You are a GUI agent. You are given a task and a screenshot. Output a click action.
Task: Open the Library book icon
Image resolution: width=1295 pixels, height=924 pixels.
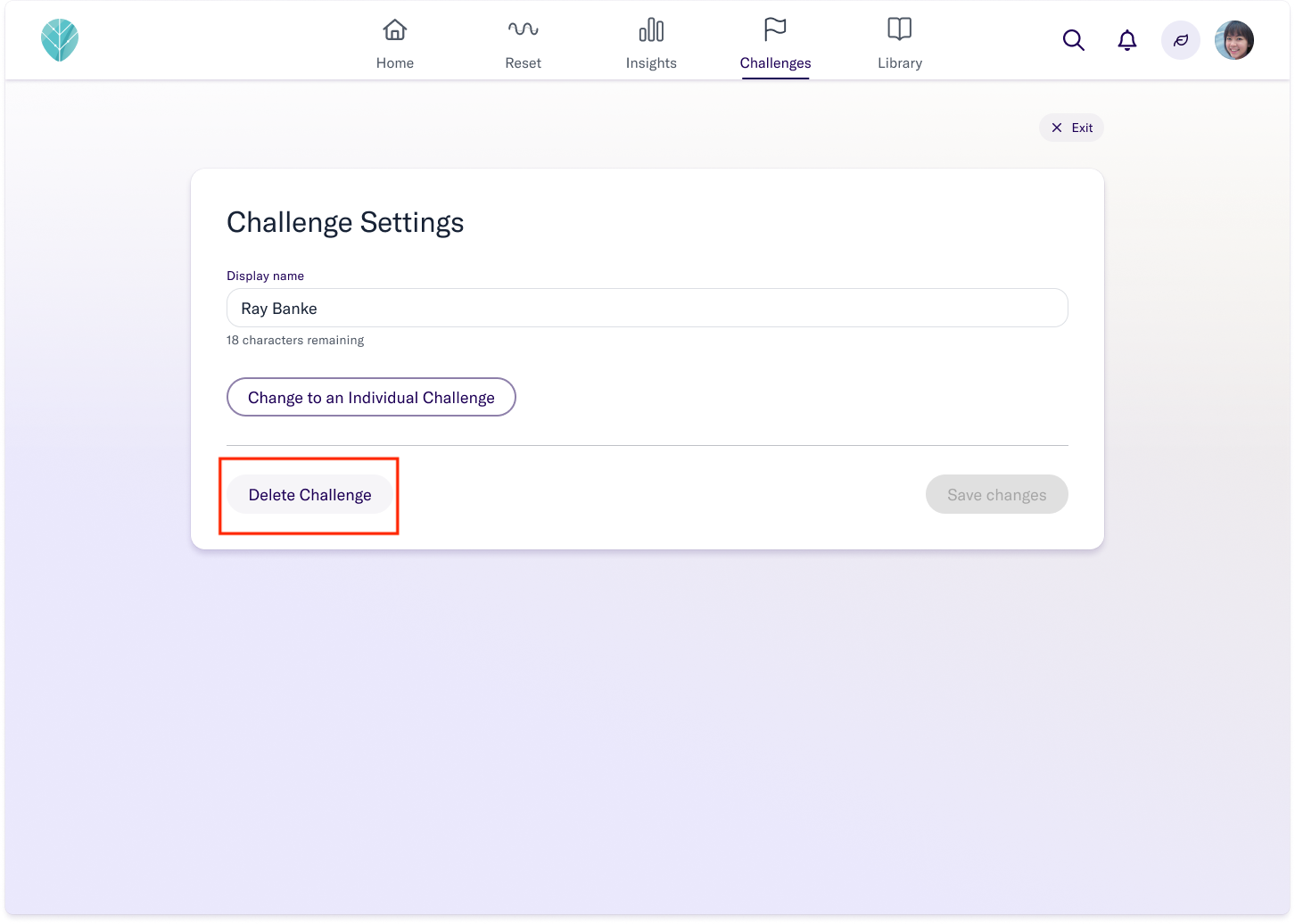(x=900, y=29)
